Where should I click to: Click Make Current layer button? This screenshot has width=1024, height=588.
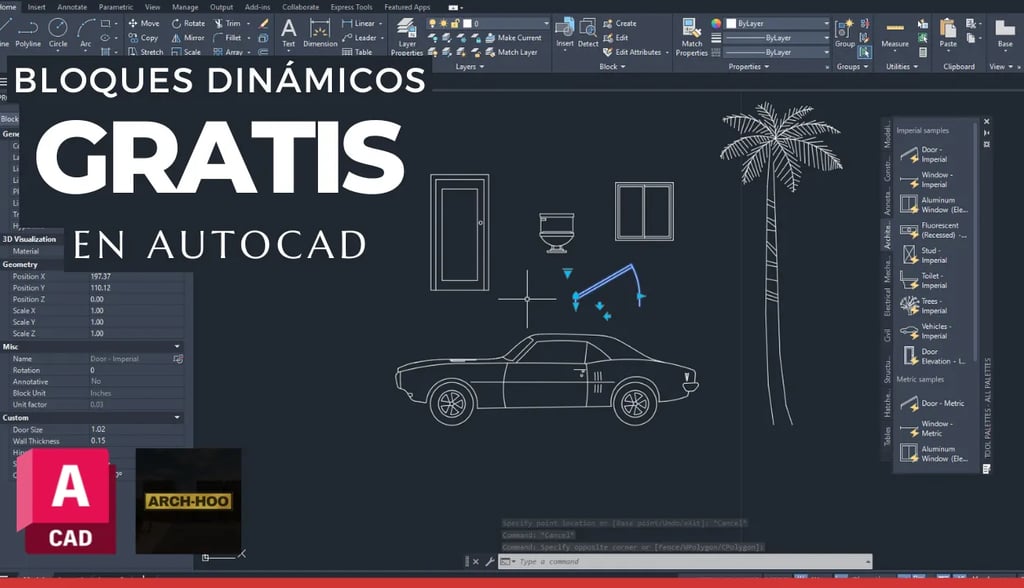513,38
